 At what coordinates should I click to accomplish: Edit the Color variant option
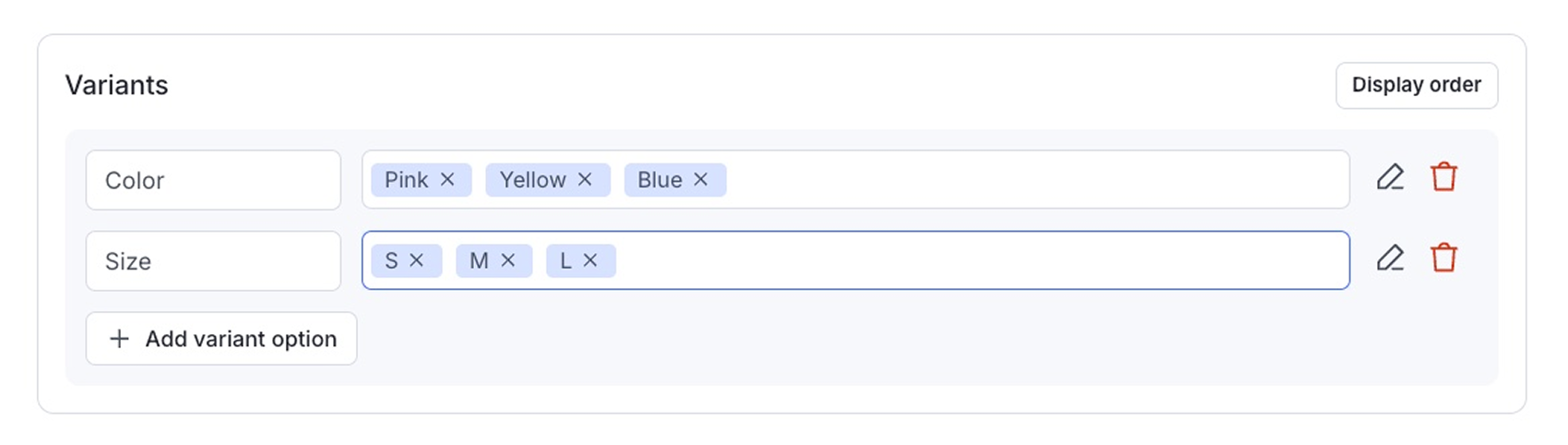coord(1390,176)
